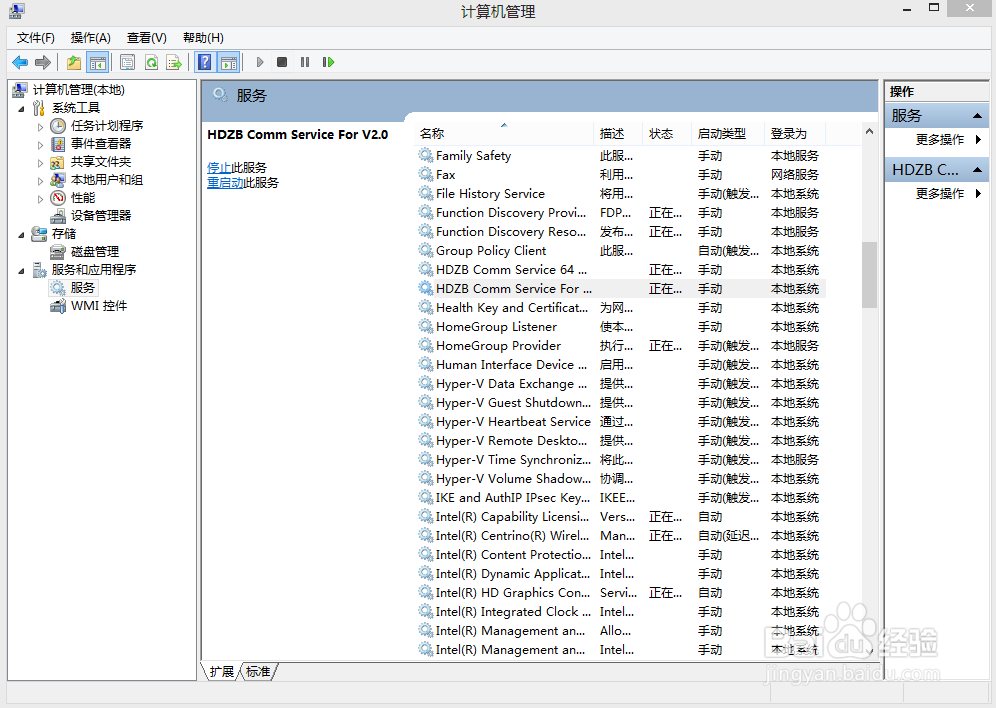This screenshot has height=708, width=996.
Task: Click the 停止 service link
Action: click(219, 168)
